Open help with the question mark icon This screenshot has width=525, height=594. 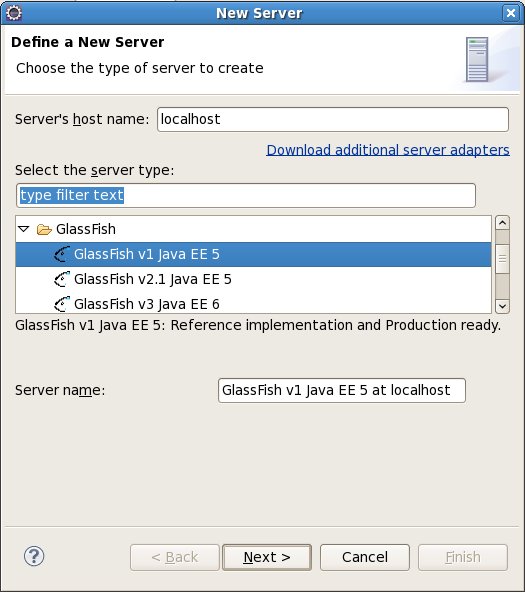tap(34, 556)
